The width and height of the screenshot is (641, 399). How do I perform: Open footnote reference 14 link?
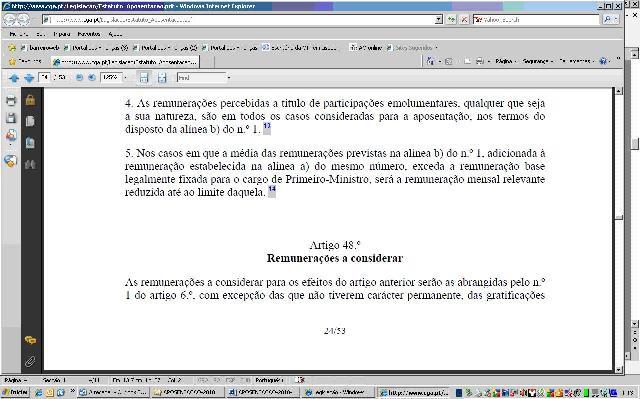pos(272,191)
